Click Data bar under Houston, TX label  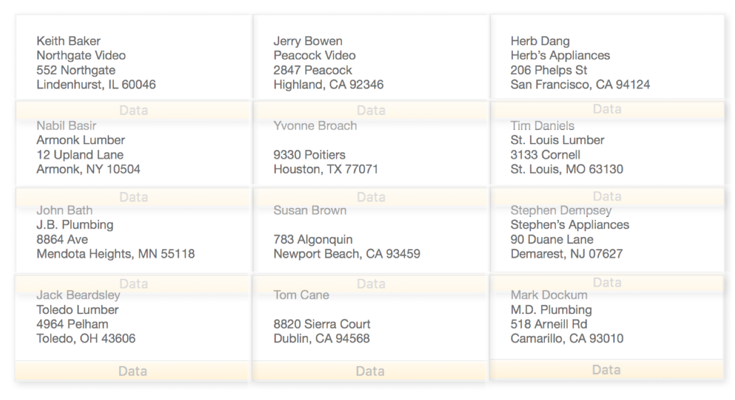[x=370, y=197]
